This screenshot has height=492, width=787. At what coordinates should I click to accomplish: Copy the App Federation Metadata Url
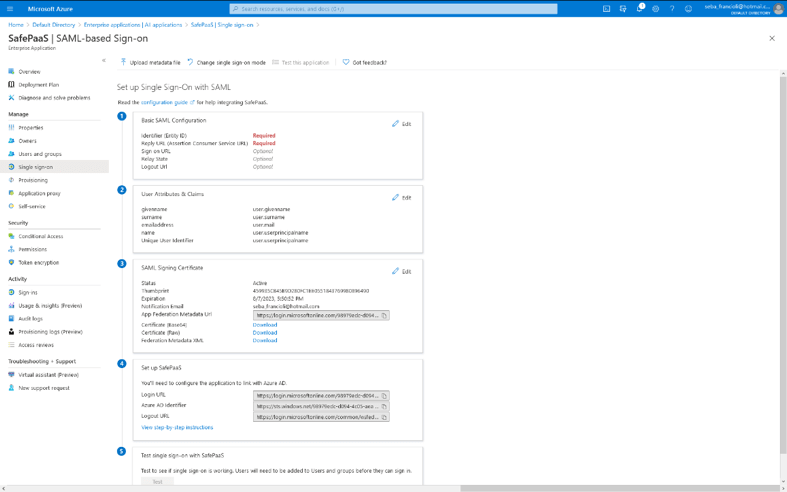(x=384, y=316)
